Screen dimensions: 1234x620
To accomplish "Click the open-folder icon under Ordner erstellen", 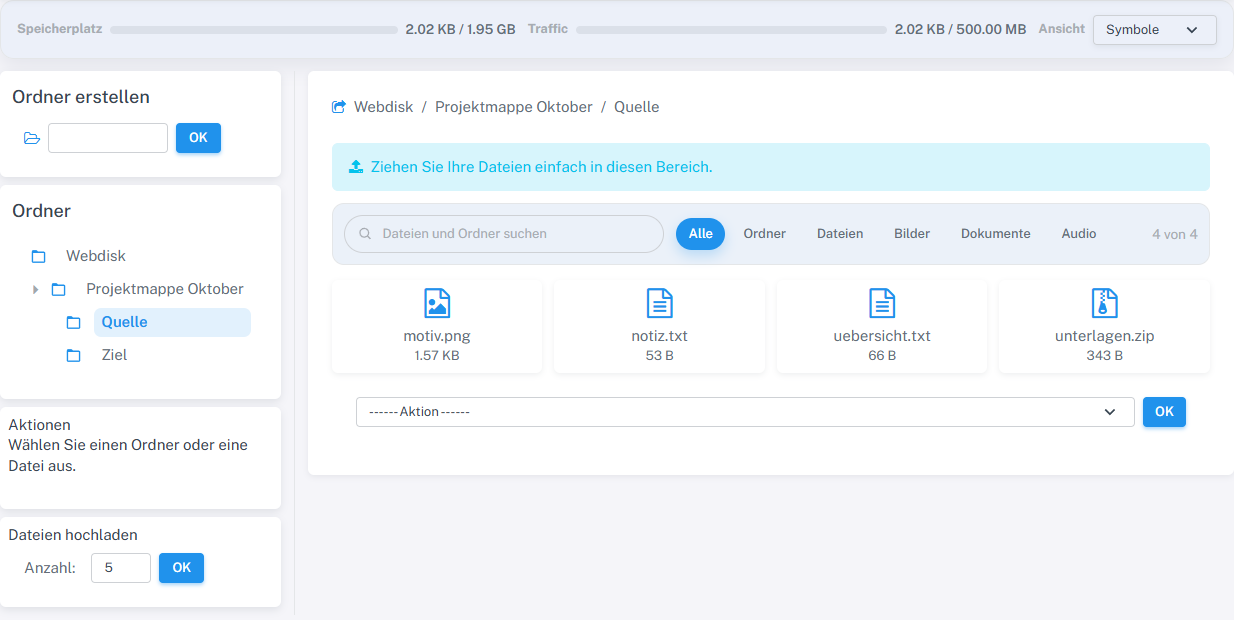I will [x=32, y=138].
